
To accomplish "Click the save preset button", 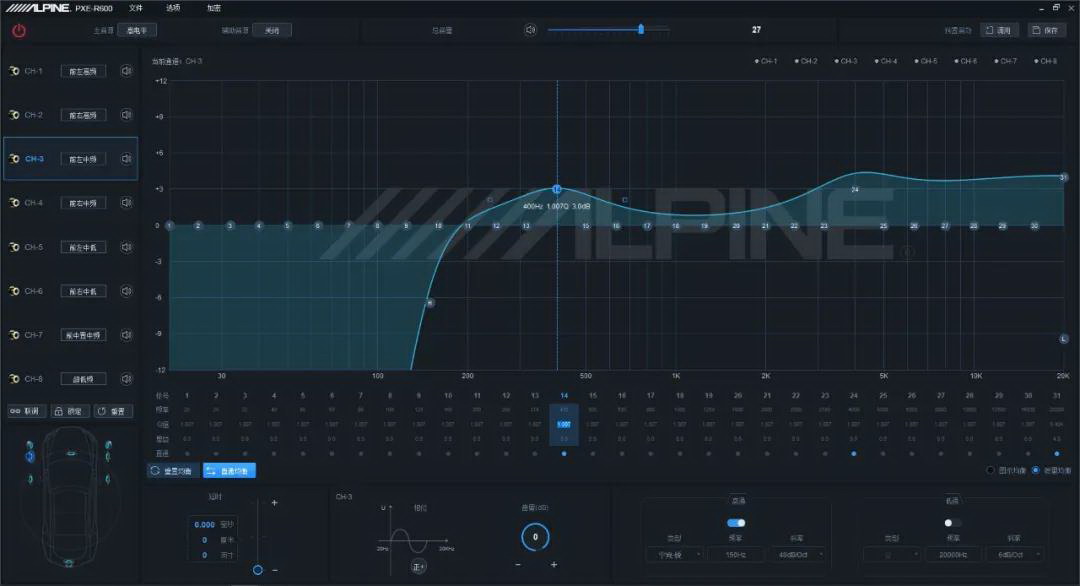I will tap(1047, 30).
